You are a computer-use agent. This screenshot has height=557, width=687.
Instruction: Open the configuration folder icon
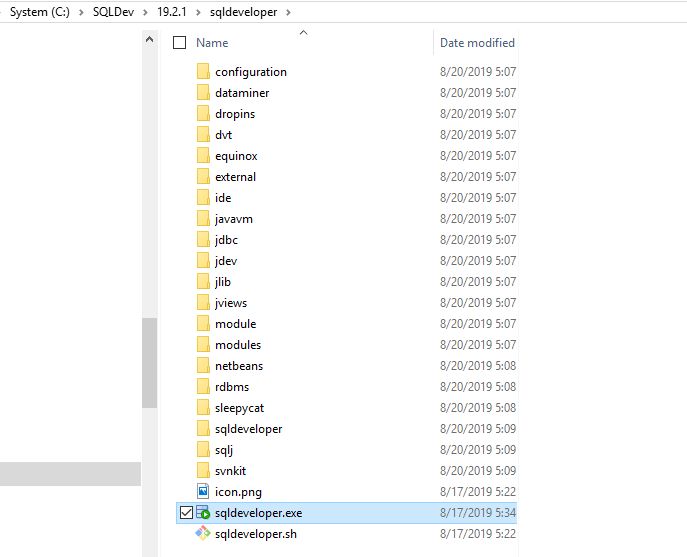pos(203,71)
